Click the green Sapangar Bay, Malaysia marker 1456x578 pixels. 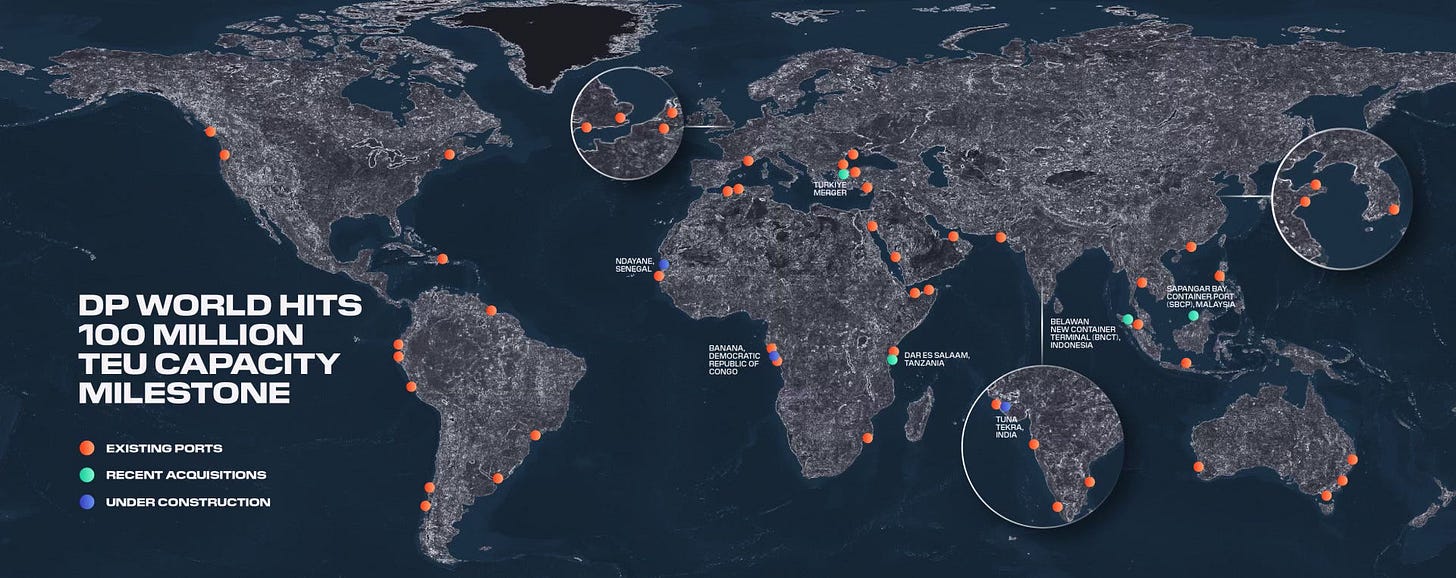(1193, 316)
